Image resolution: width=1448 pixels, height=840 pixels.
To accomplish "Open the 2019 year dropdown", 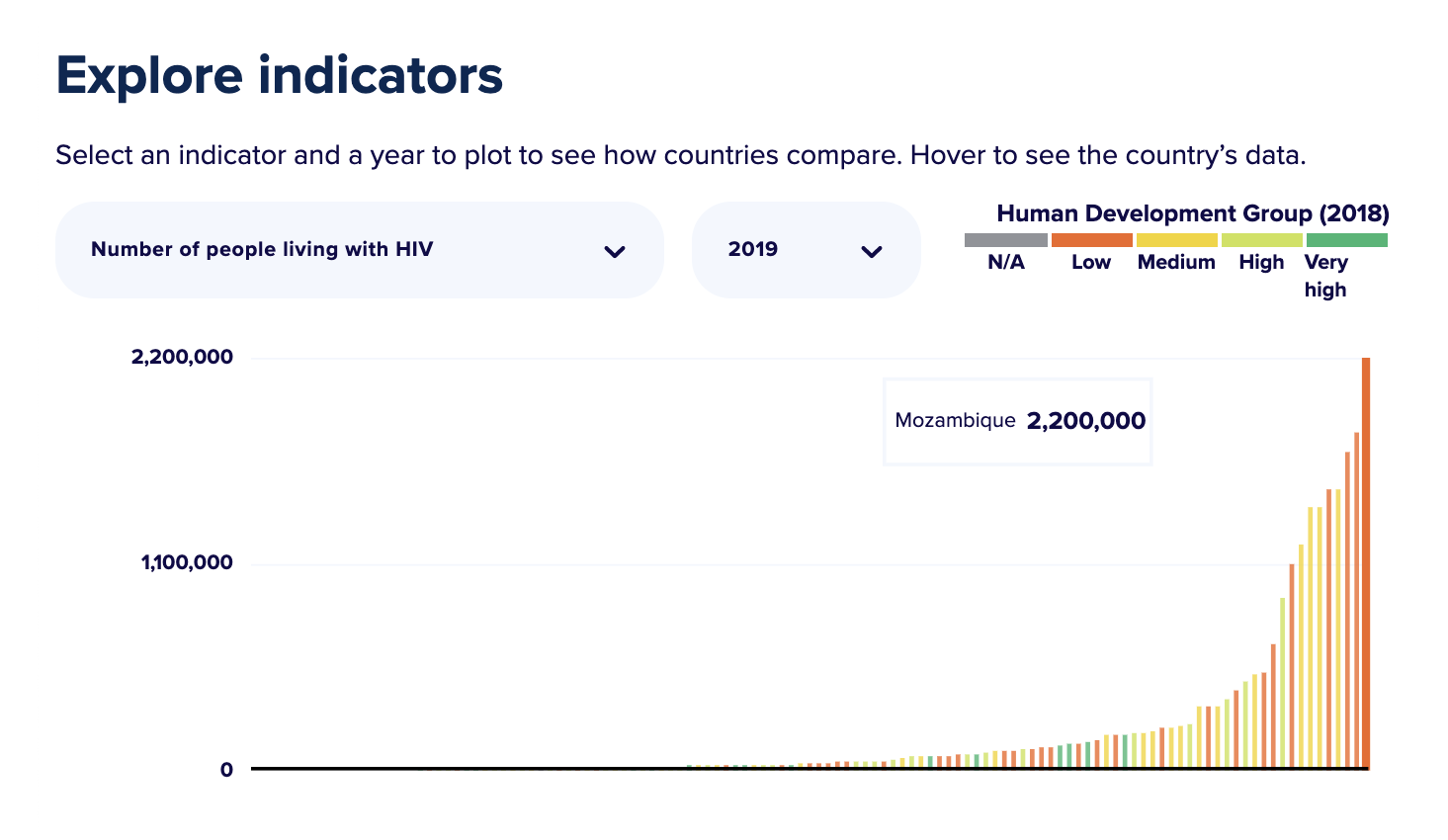I will [x=806, y=250].
